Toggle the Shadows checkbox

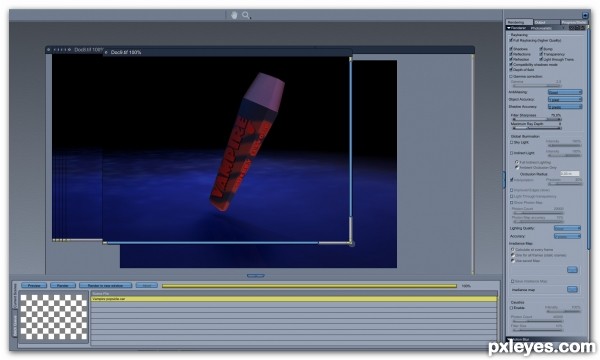coord(511,49)
